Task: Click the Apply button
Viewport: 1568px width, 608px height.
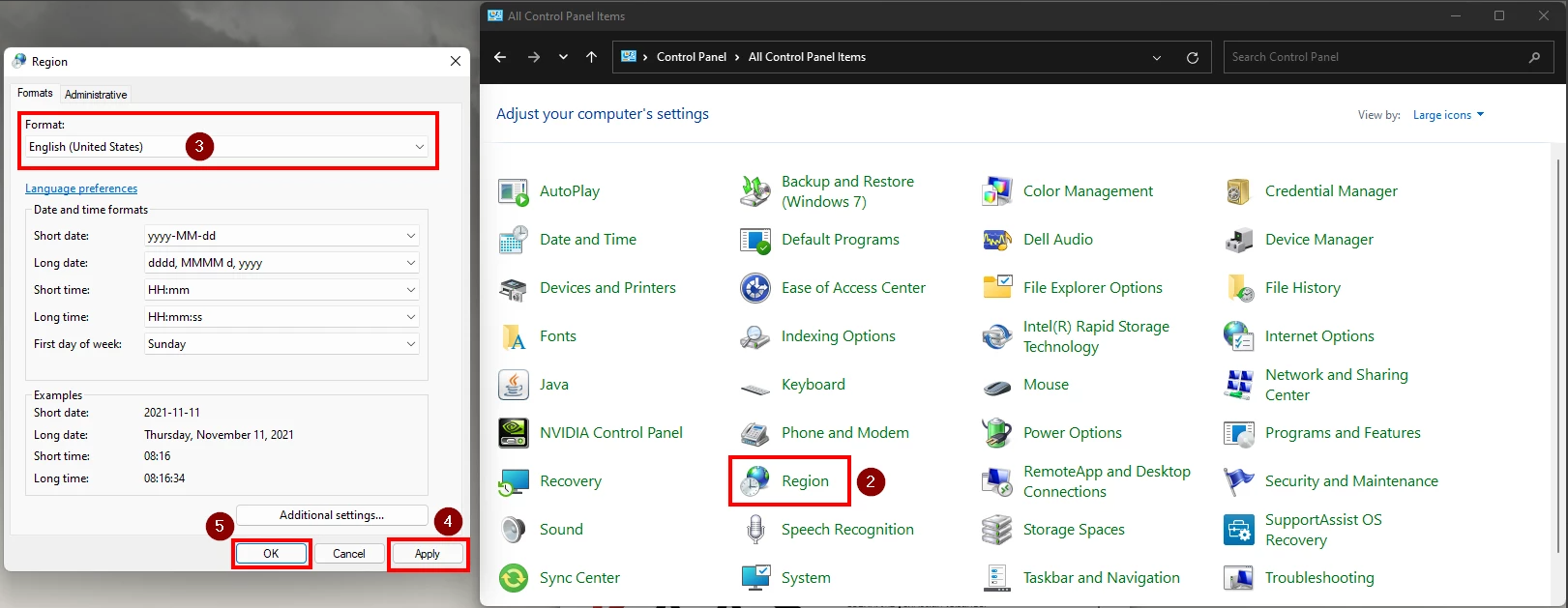Action: [428, 554]
